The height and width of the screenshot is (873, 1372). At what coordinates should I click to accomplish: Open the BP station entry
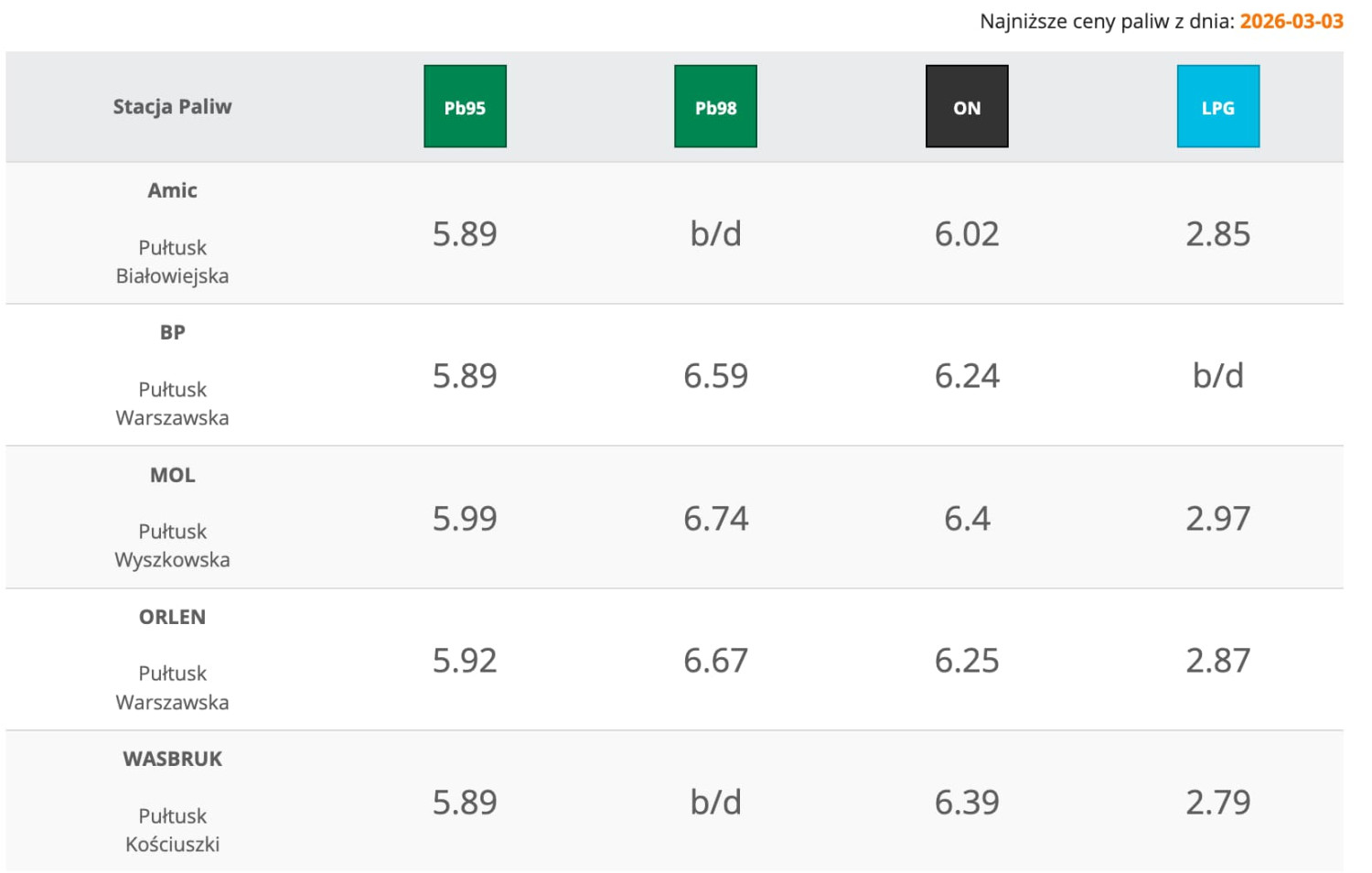pyautogui.click(x=172, y=332)
